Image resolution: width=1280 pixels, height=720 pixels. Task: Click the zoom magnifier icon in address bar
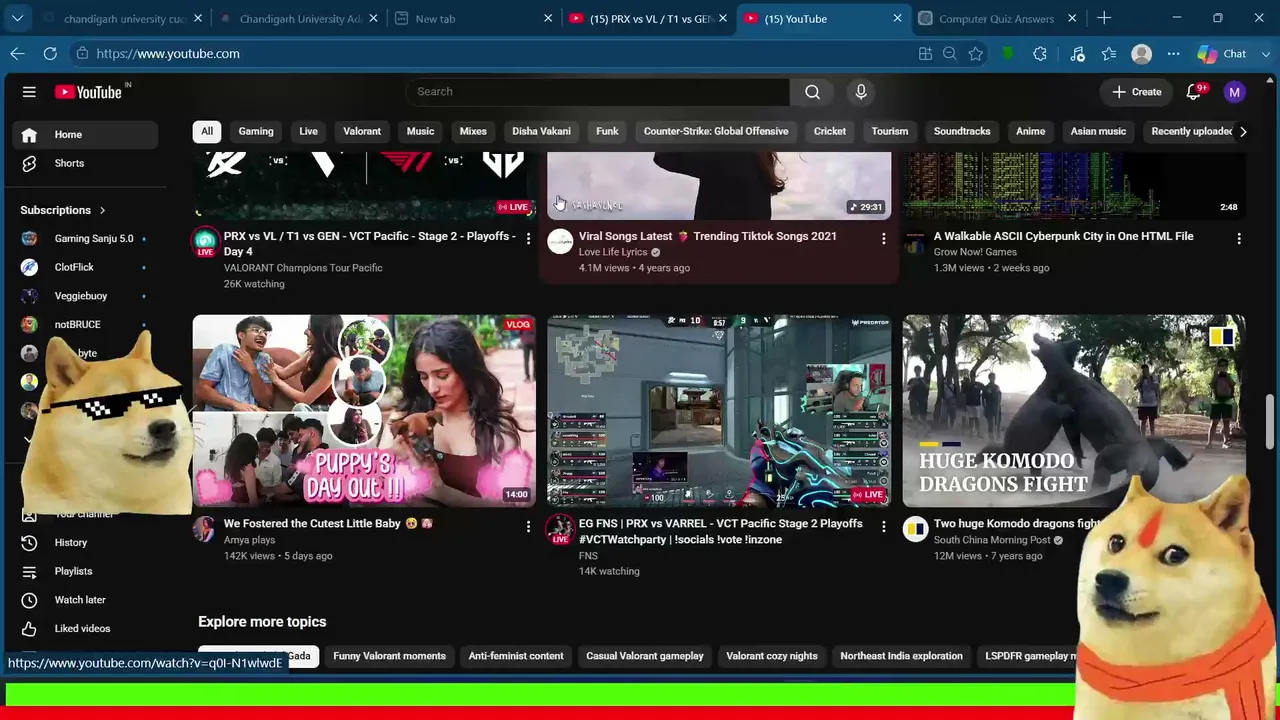click(x=950, y=54)
